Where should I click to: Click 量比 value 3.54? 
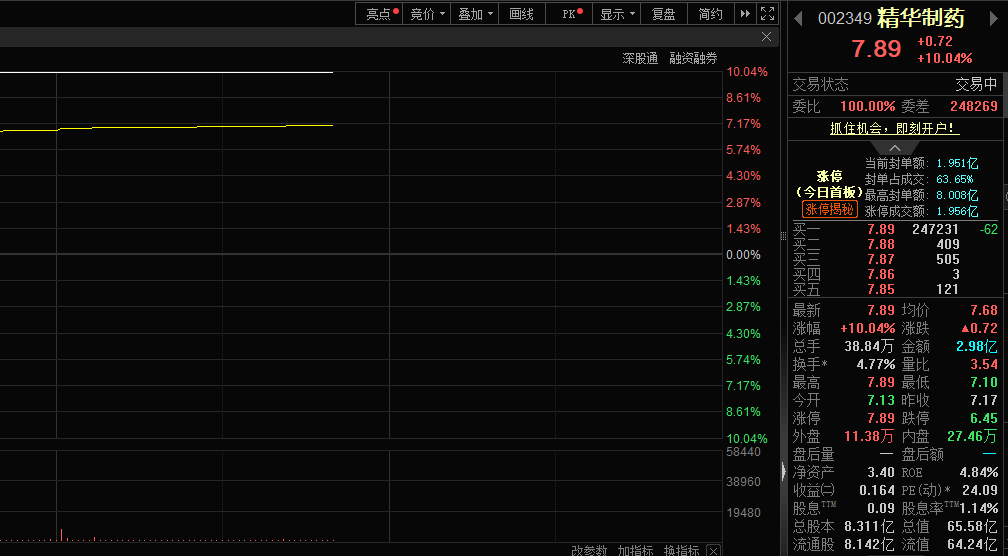click(x=984, y=364)
